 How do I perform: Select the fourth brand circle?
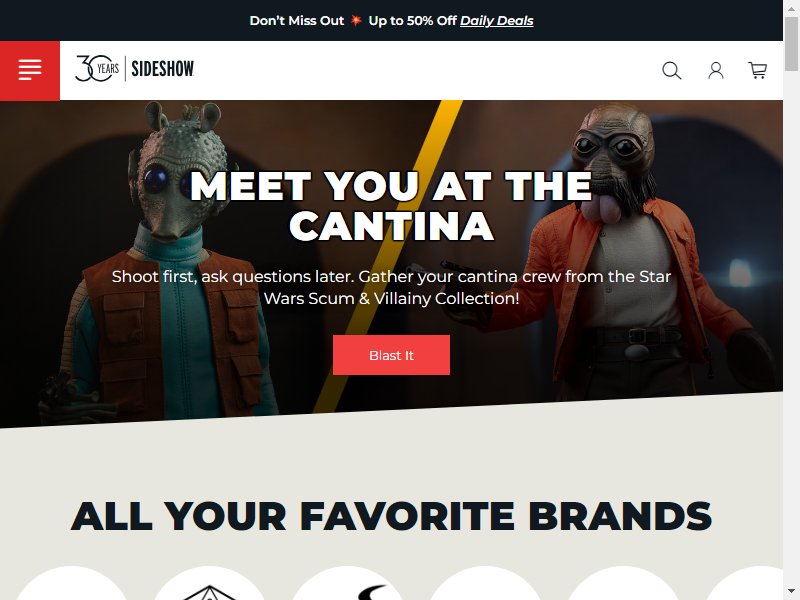(x=485, y=583)
